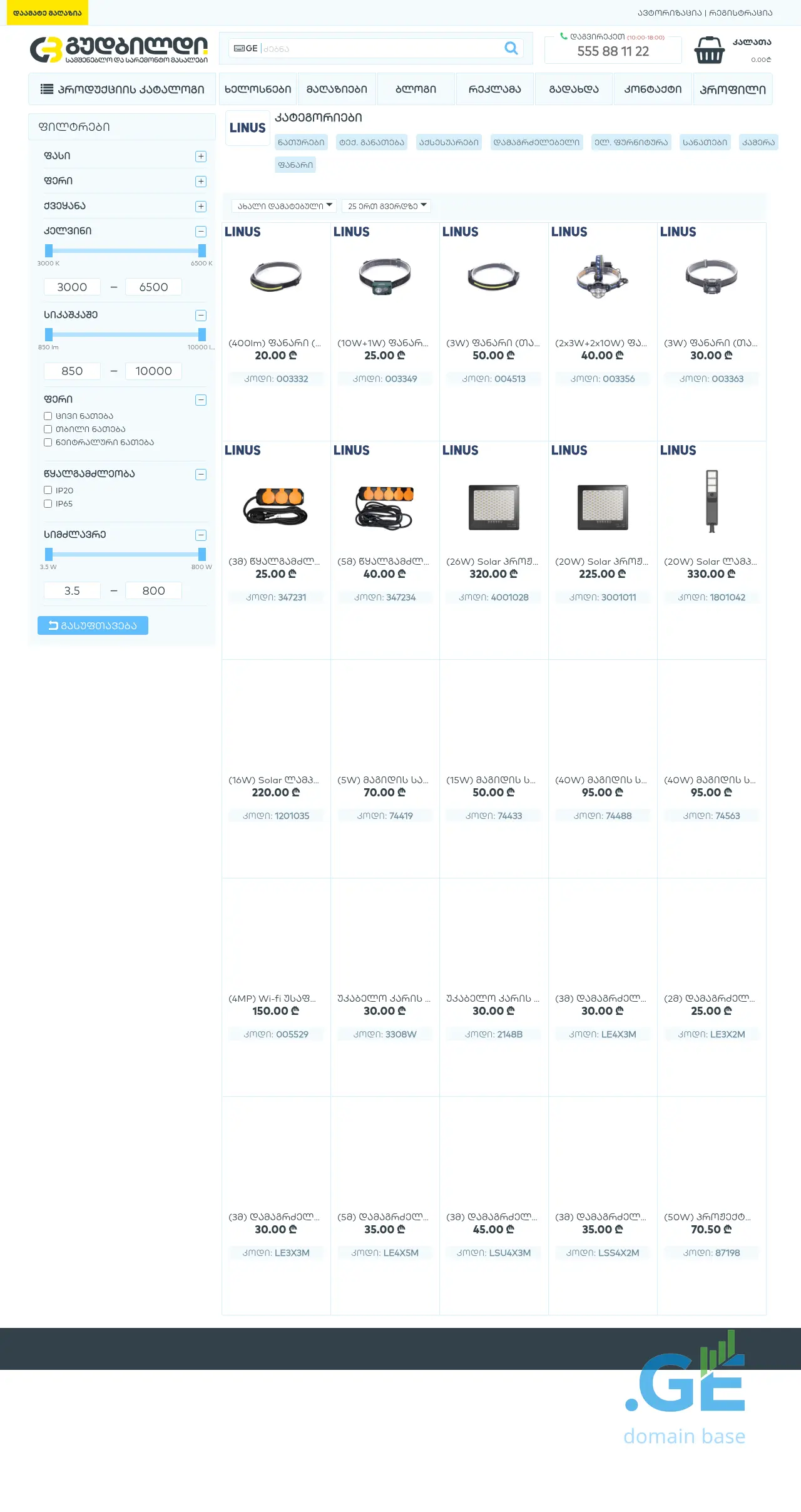Viewport: 801px width, 1512px height.
Task: Check the ცივი ნათება checkbox
Action: point(48,416)
